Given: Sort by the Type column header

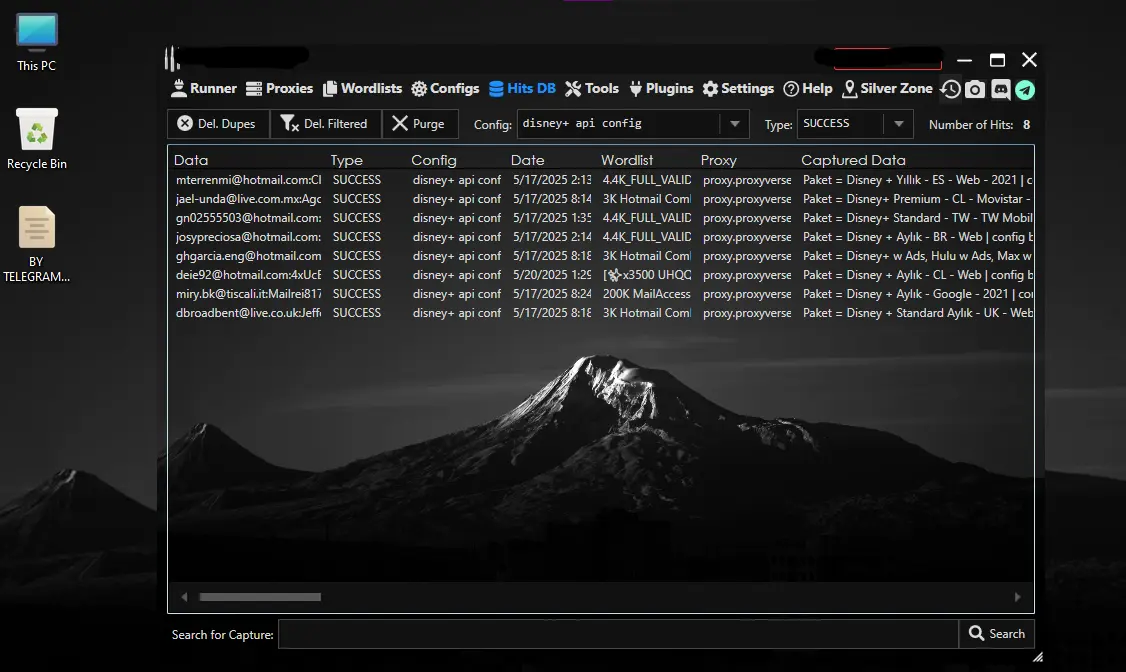Looking at the screenshot, I should [x=347, y=160].
